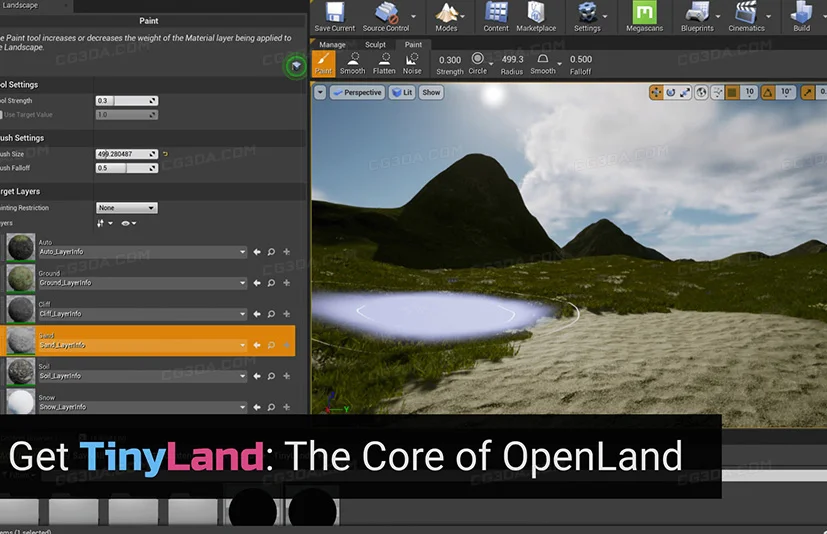Image resolution: width=827 pixels, height=534 pixels.
Task: Open the Cinematics toolbar icon
Action: coord(746,16)
